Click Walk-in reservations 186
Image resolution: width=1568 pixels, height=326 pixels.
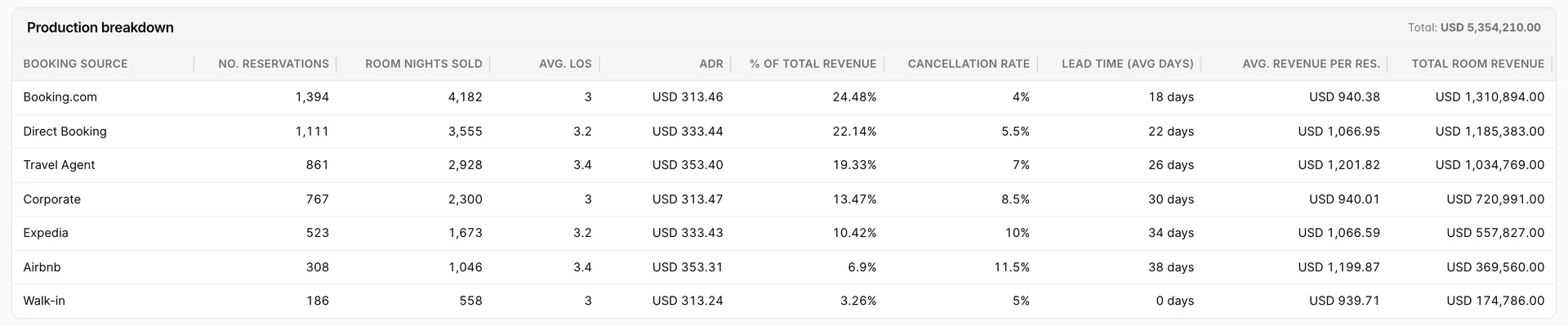point(317,301)
